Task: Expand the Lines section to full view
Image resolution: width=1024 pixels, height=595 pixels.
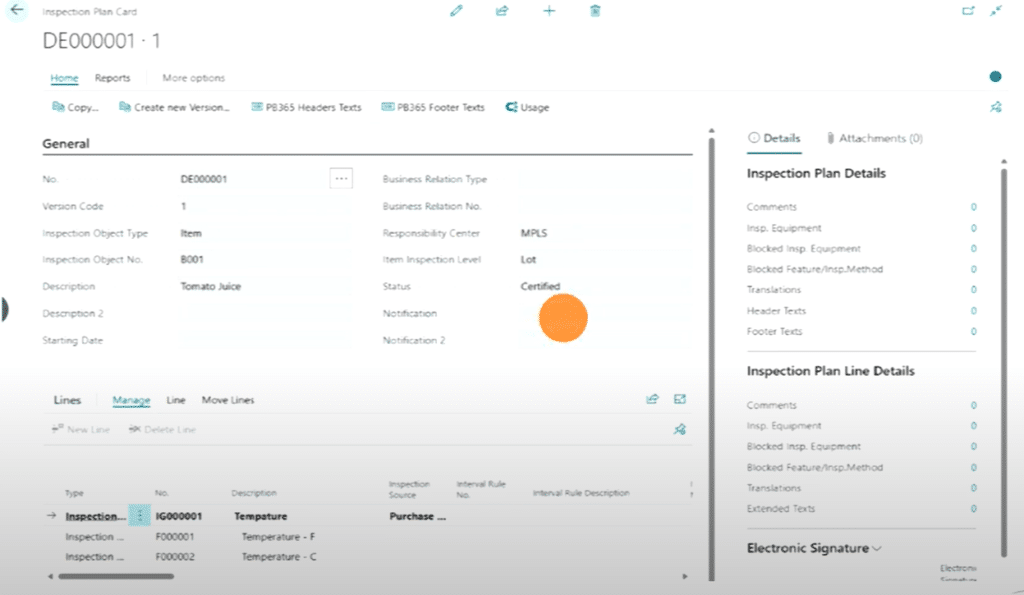Action: [x=680, y=399]
